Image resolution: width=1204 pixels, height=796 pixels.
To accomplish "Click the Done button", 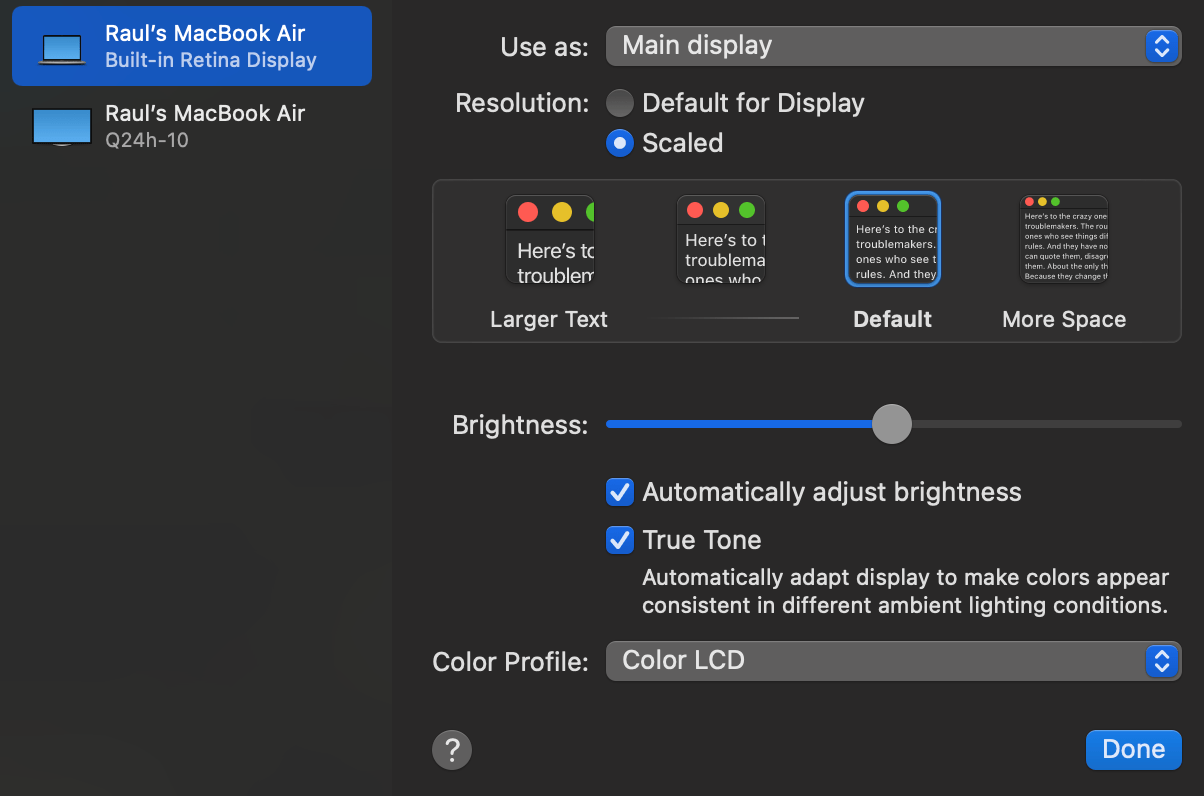I will tap(1133, 748).
